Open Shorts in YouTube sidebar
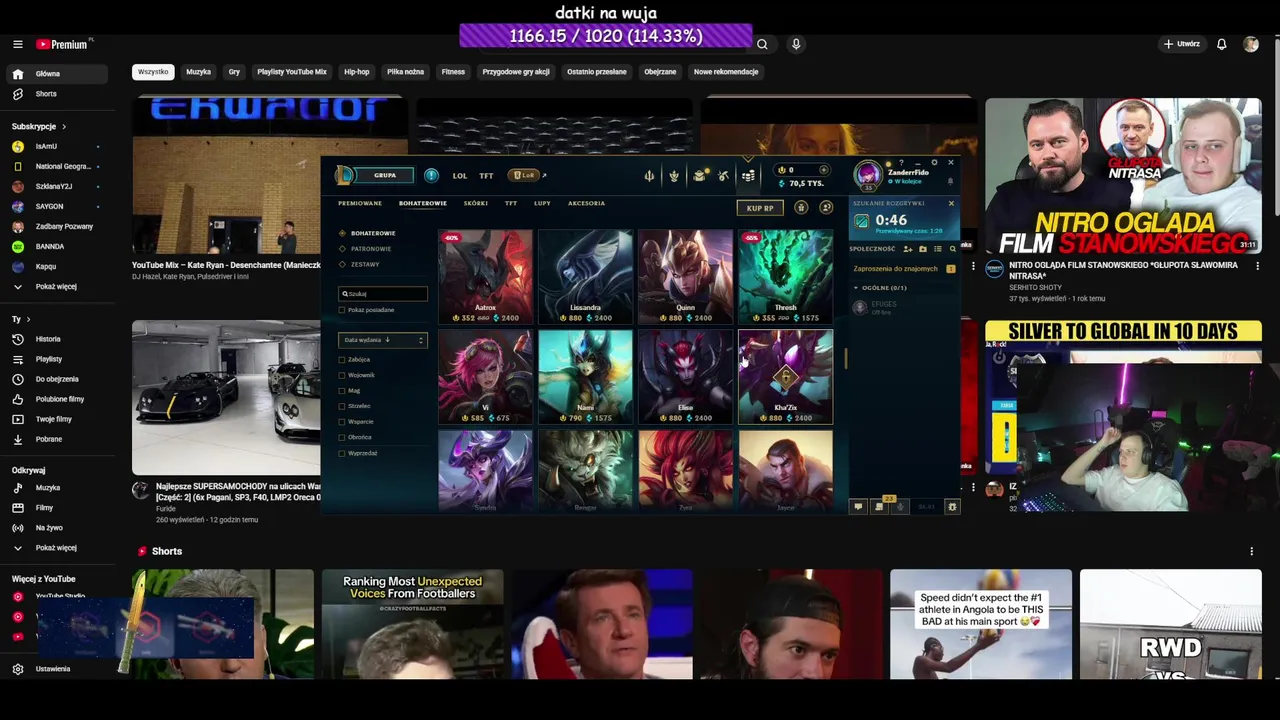The height and width of the screenshot is (720, 1280). [x=56, y=94]
